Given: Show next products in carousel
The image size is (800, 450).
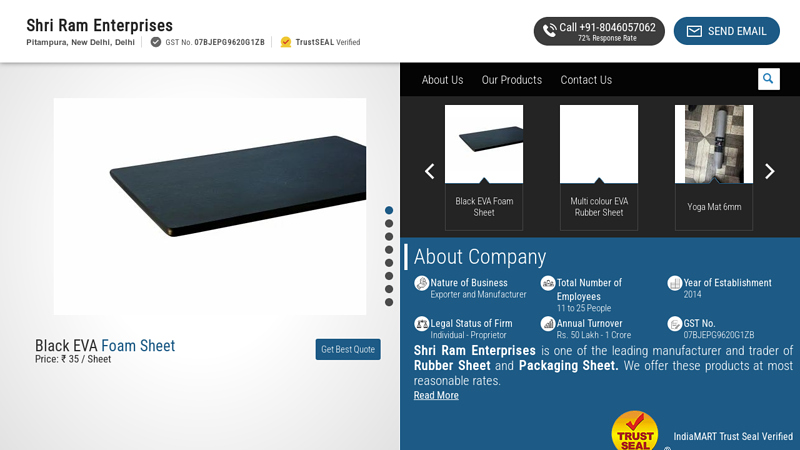Looking at the screenshot, I should 769,171.
